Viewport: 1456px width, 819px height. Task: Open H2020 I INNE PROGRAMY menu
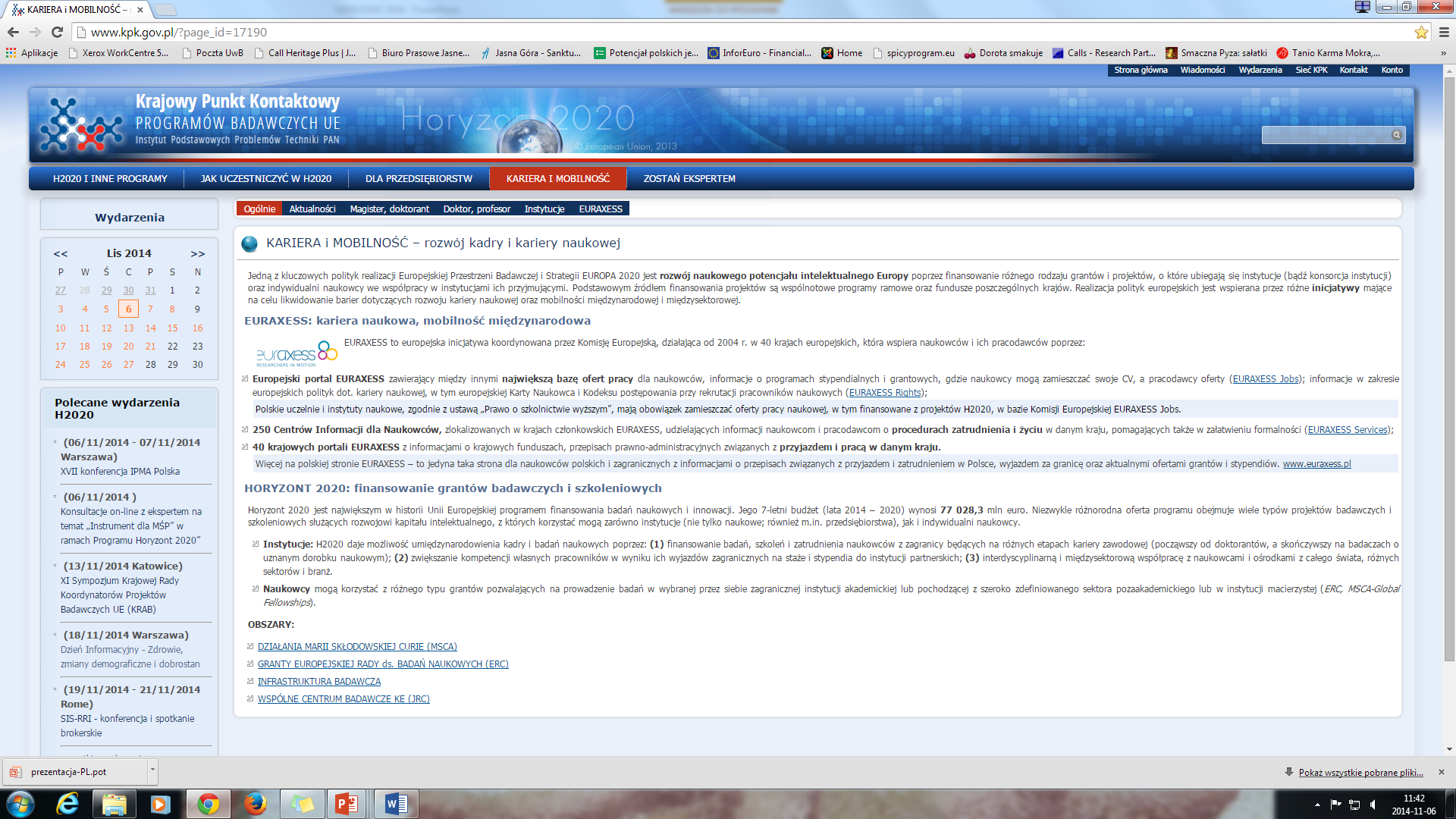tap(110, 179)
